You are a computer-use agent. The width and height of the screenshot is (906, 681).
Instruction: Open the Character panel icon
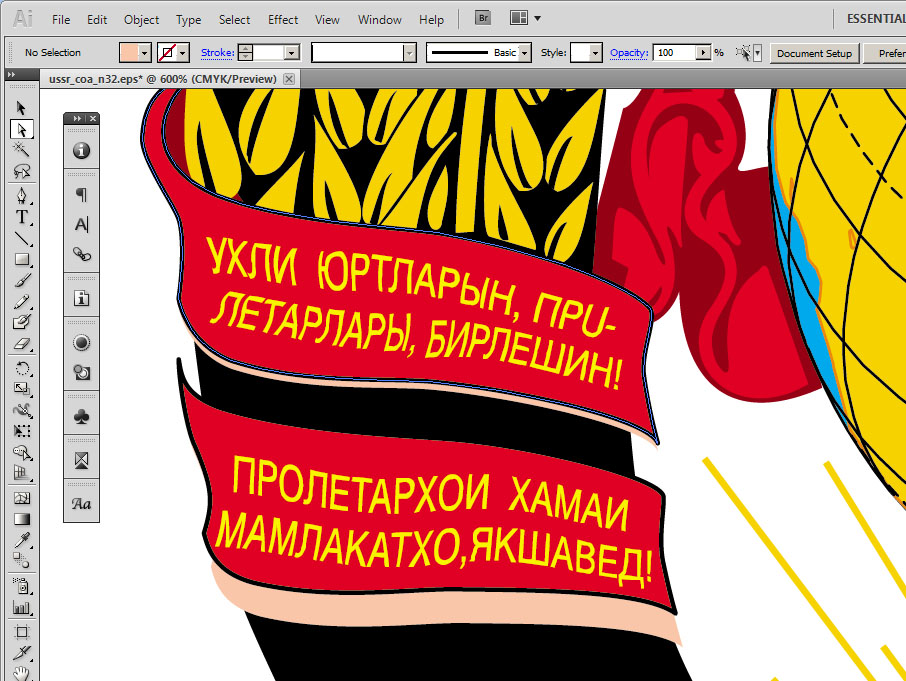[81, 224]
